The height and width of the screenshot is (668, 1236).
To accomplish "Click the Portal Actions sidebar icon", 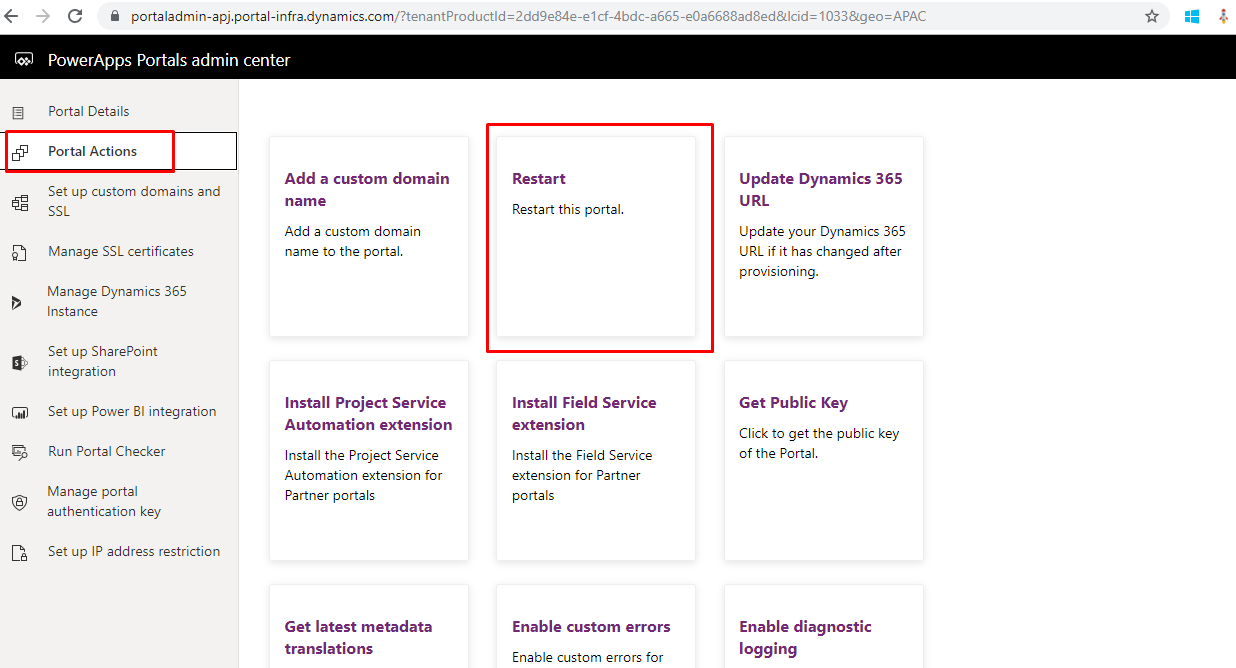I will (x=20, y=152).
